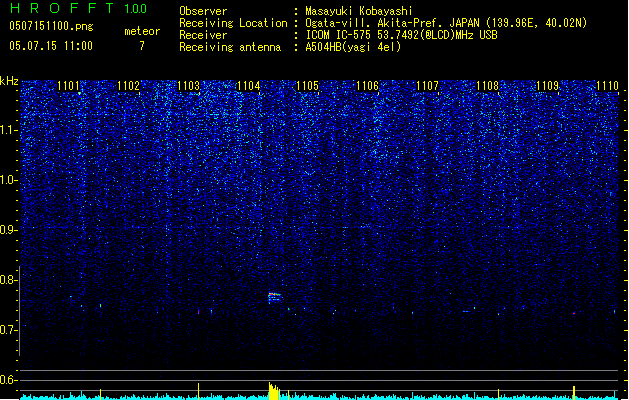Click time marker 1105

[x=308, y=86]
